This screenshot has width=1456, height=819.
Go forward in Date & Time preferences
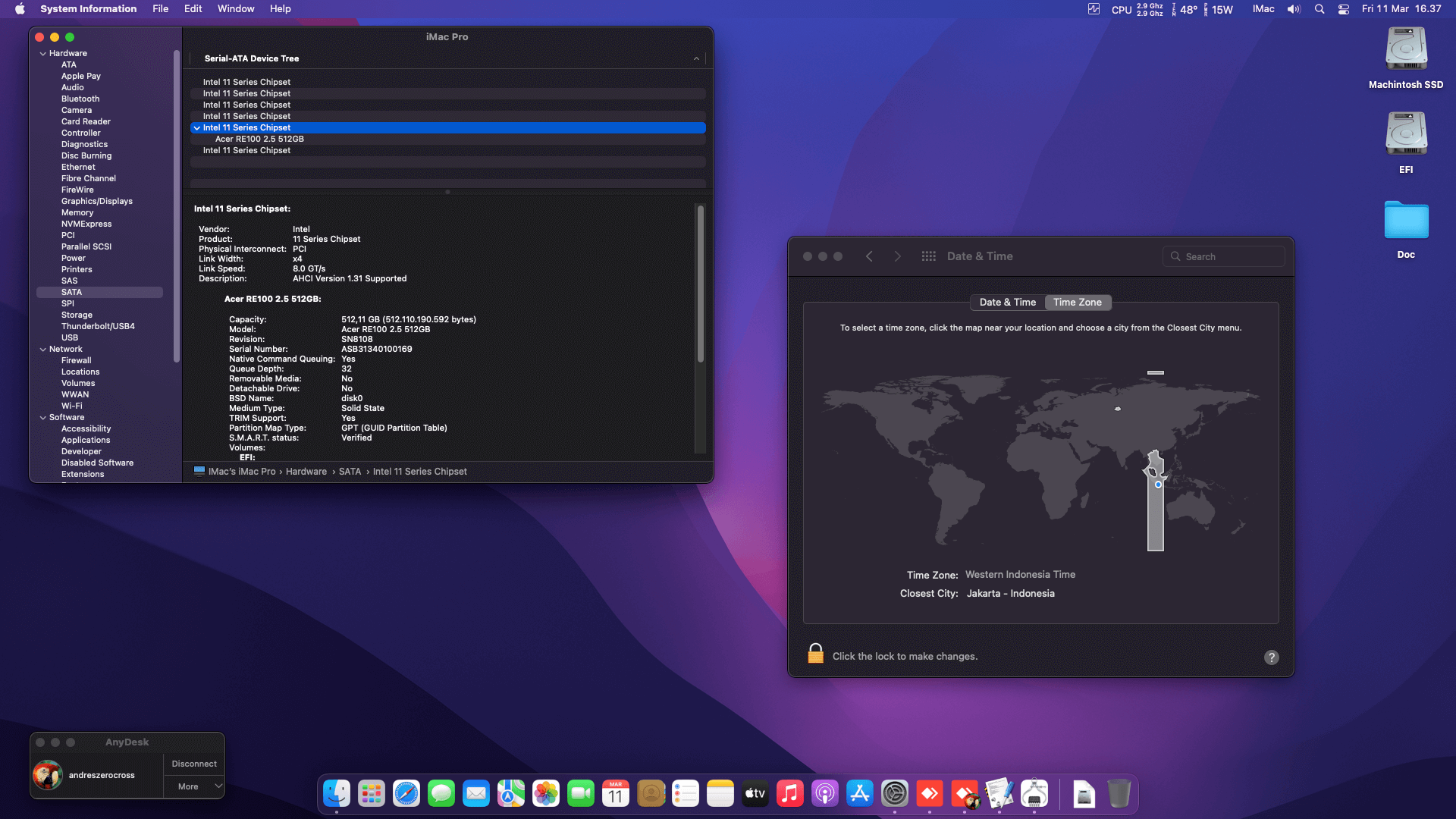(898, 256)
